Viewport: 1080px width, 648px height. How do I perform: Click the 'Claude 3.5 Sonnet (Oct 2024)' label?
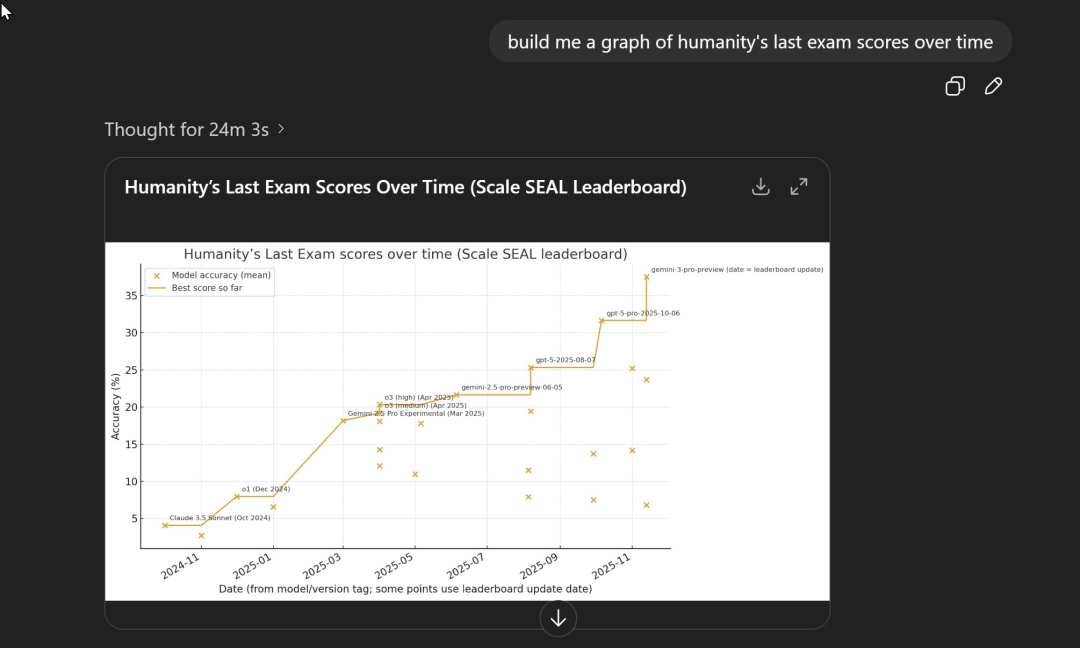(x=220, y=518)
